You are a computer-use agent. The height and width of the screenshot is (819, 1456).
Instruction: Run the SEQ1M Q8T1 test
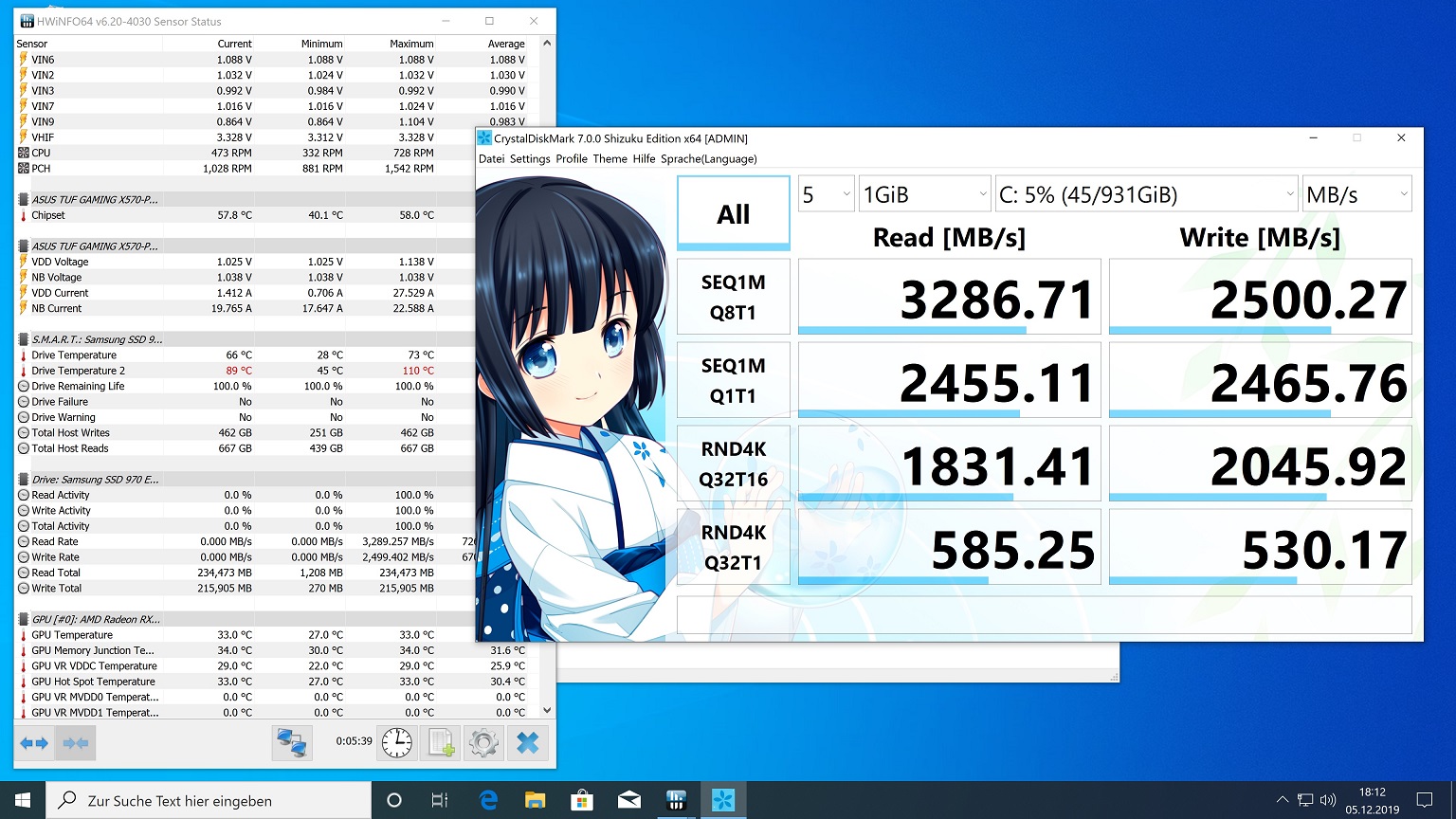734,297
